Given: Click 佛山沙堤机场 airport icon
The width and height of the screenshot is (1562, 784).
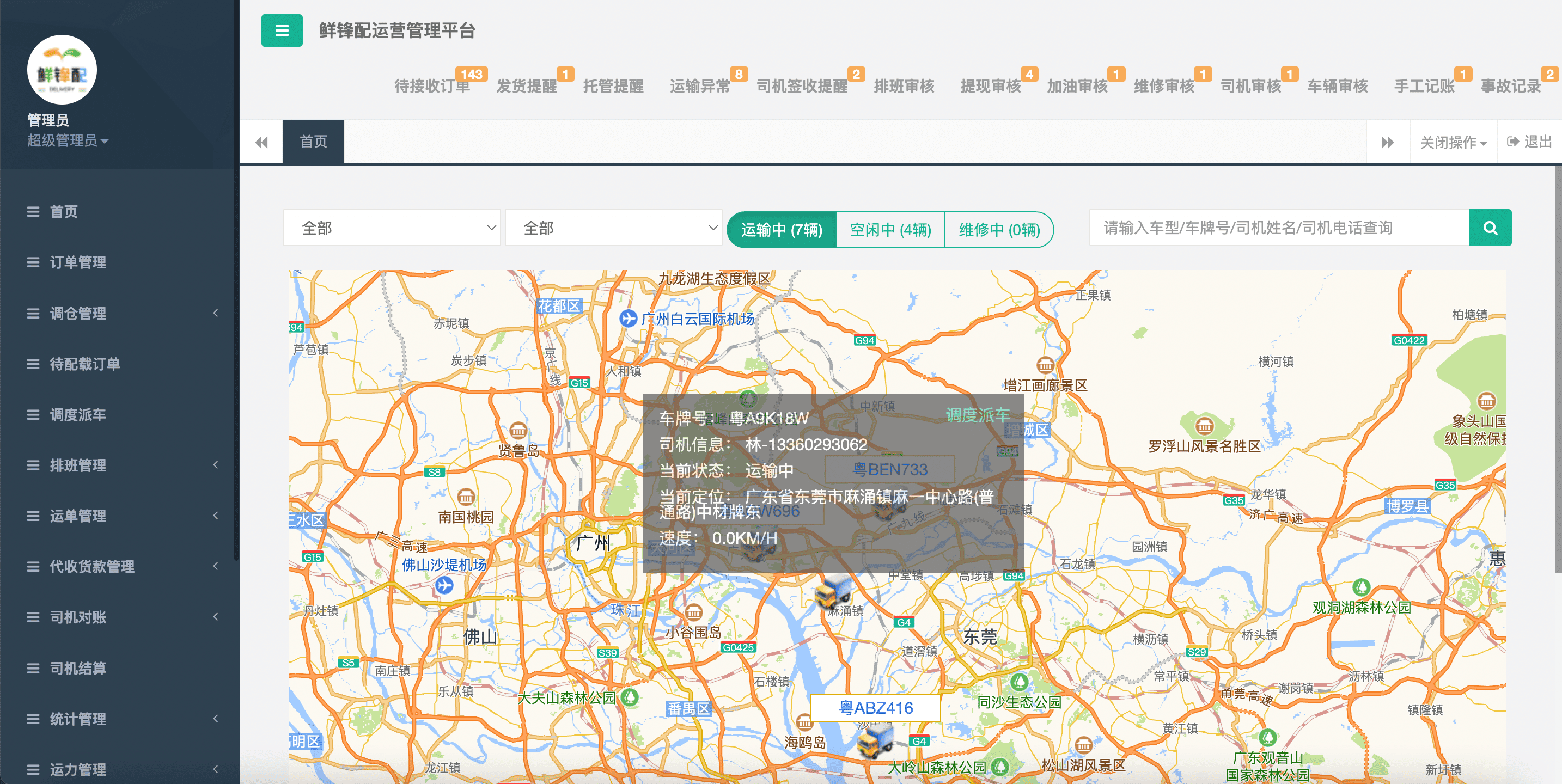Looking at the screenshot, I should (x=444, y=585).
